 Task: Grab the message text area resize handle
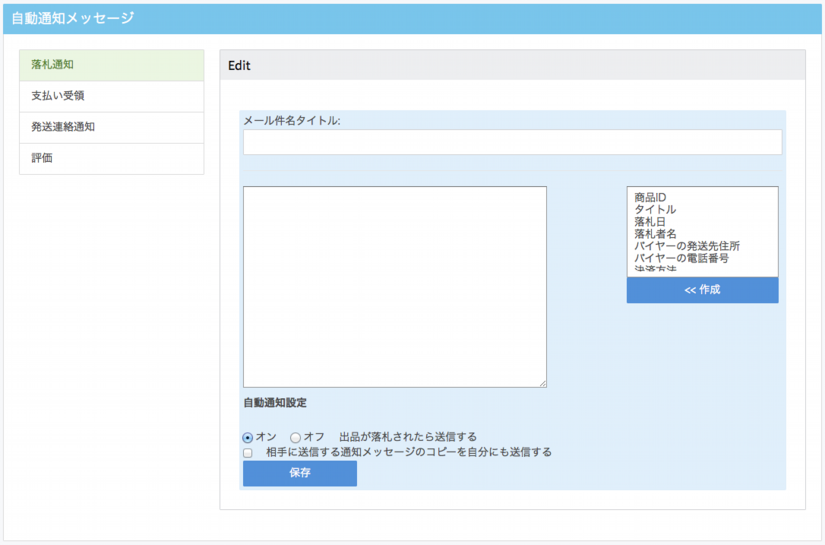[543, 383]
